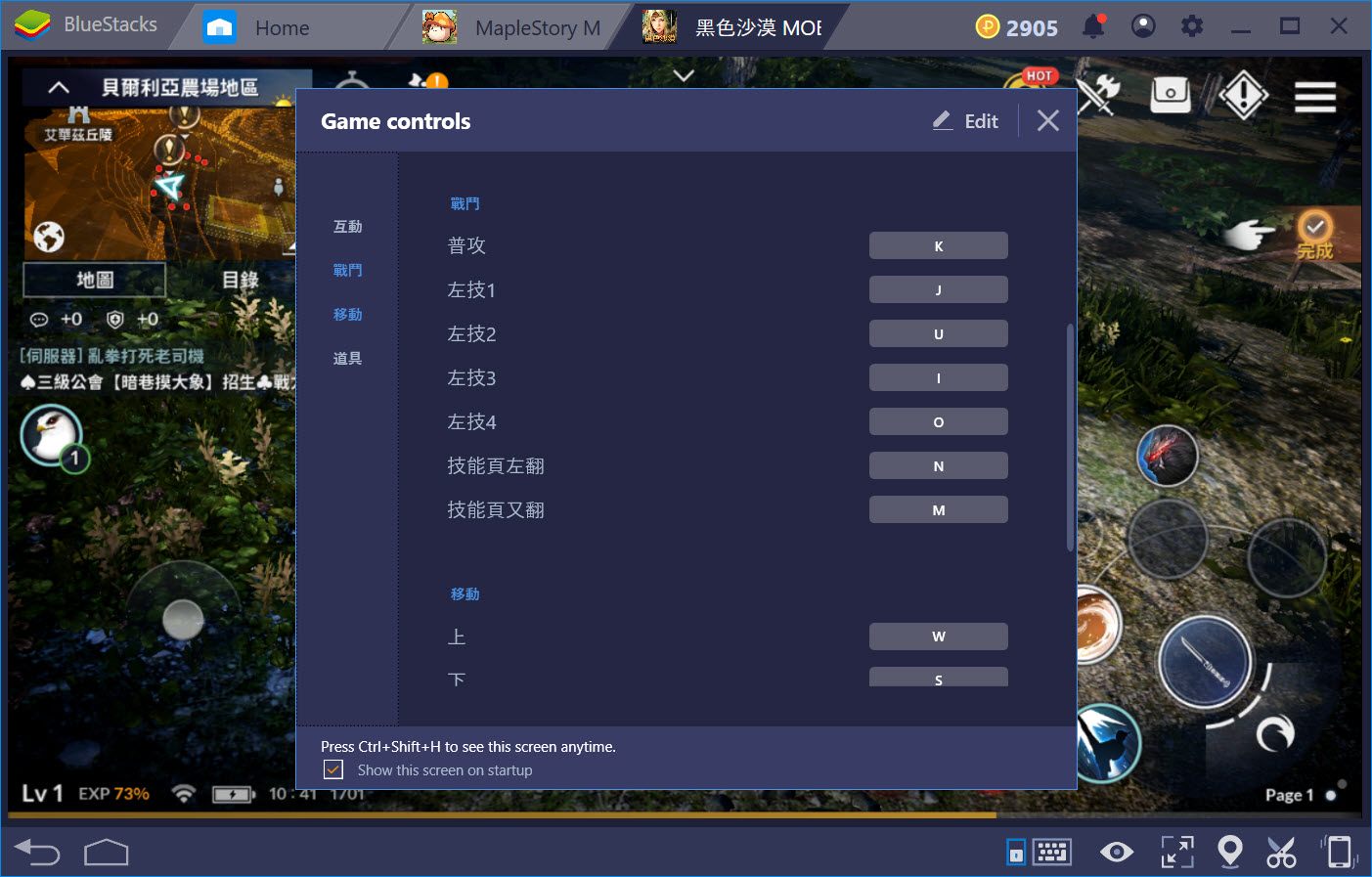Open the account profile icon
The image size is (1372, 877).
tap(1143, 26)
